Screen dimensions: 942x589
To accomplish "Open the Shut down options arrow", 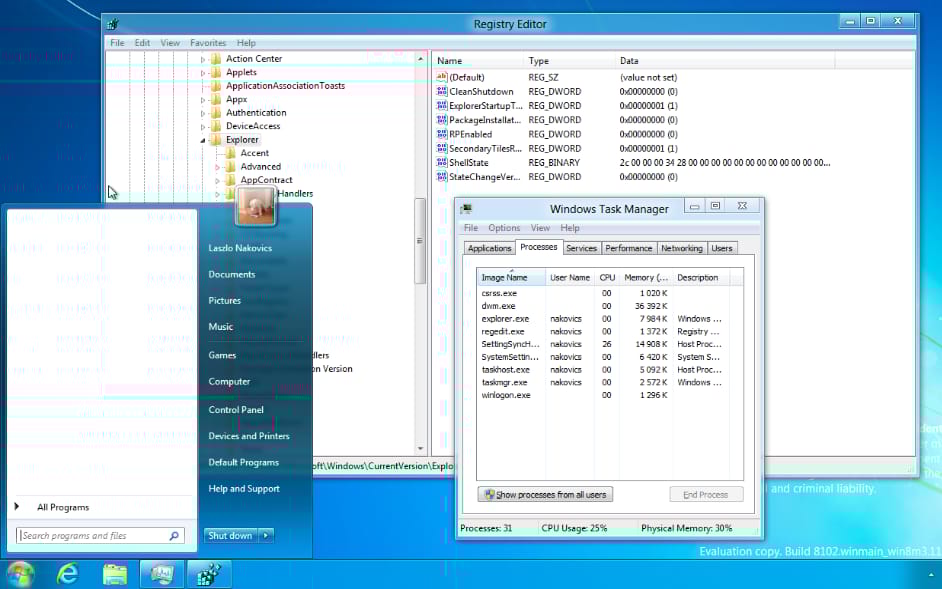I will point(266,536).
